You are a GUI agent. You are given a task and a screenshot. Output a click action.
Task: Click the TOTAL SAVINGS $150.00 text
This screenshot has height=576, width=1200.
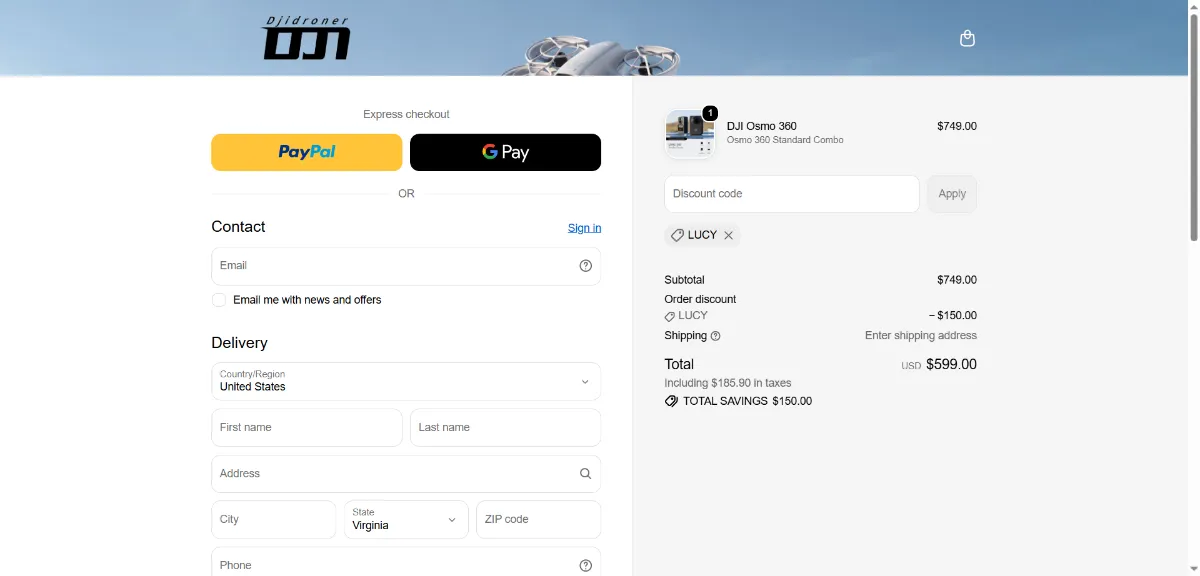click(748, 401)
